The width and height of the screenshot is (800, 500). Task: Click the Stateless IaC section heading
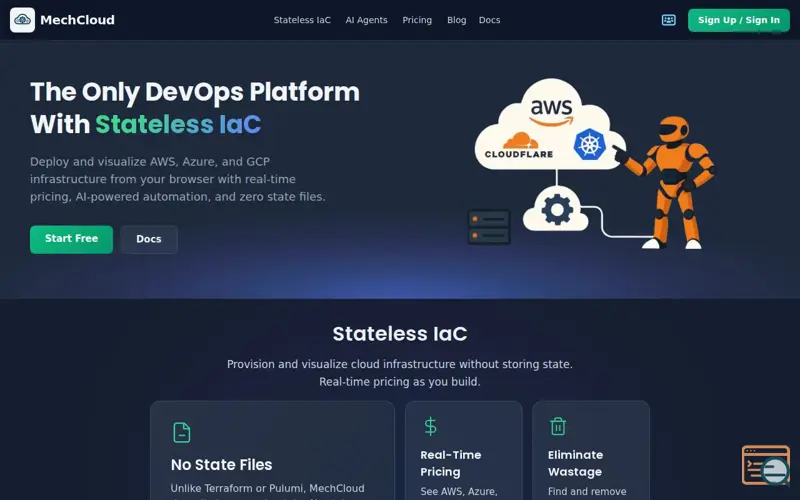click(399, 334)
